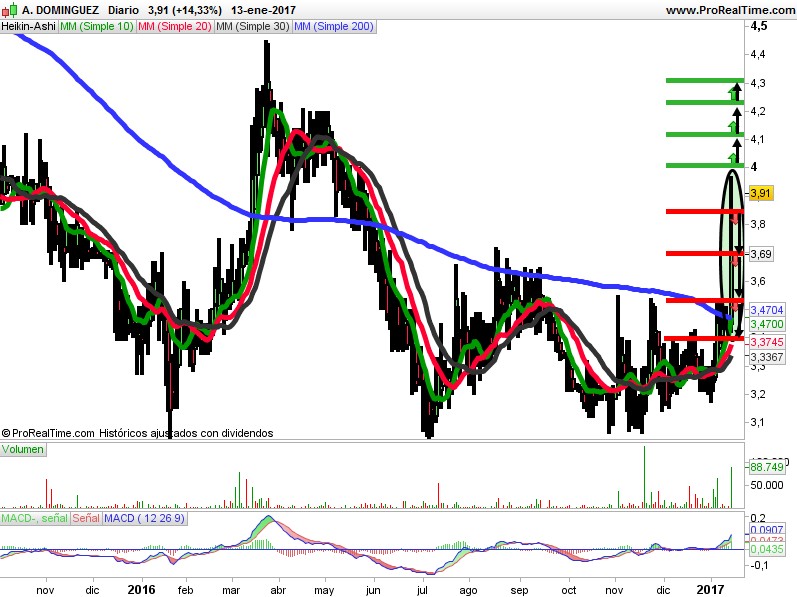Open the MM (Simple 20) moving average label
This screenshot has width=797, height=597.
click(x=175, y=26)
